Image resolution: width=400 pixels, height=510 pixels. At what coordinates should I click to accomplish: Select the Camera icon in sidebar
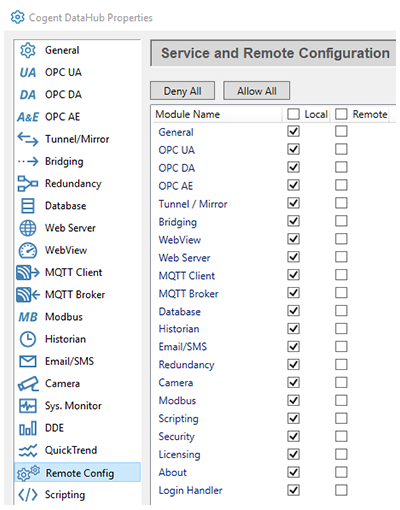(28, 384)
